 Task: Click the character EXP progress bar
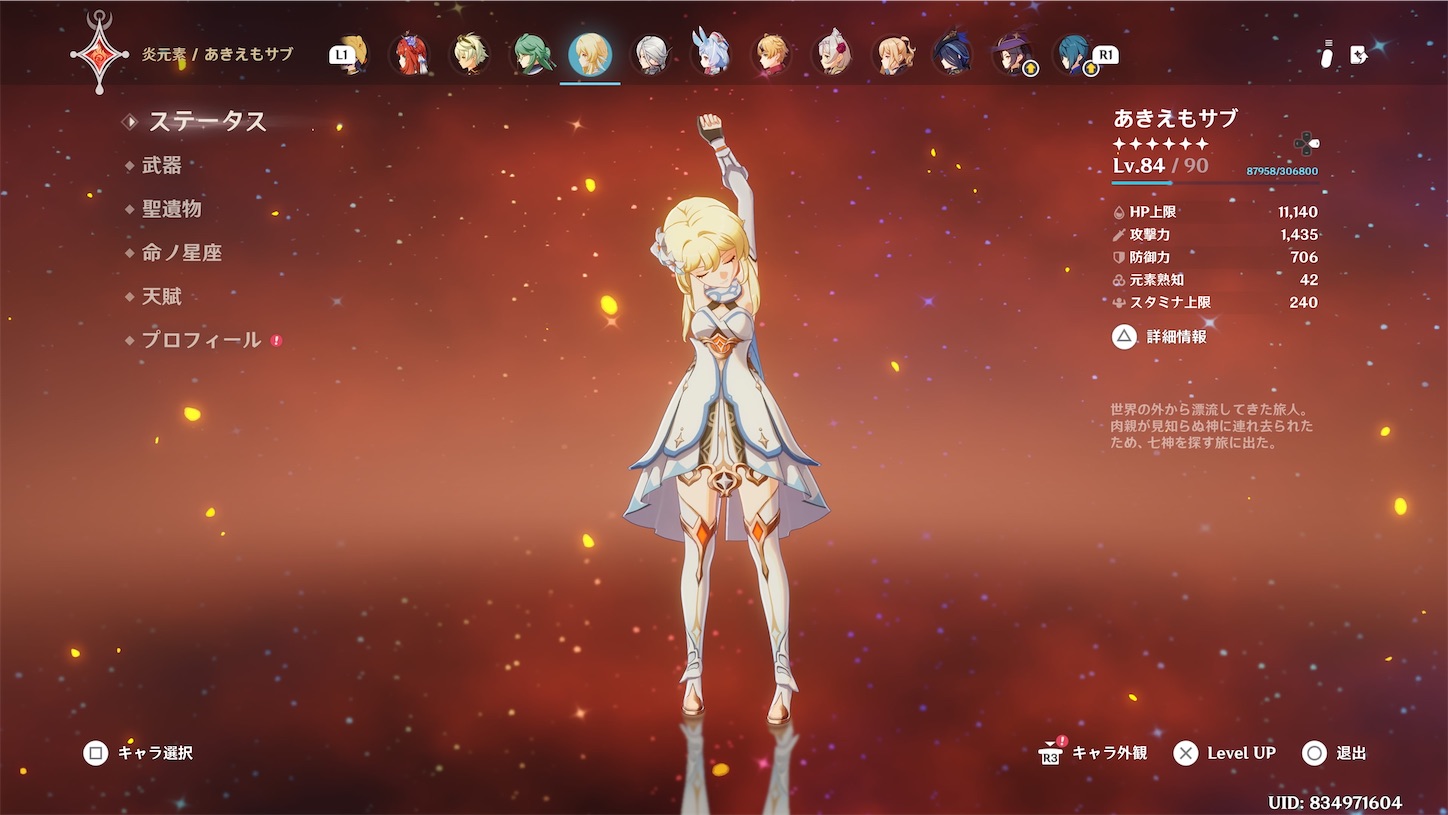coord(1215,183)
